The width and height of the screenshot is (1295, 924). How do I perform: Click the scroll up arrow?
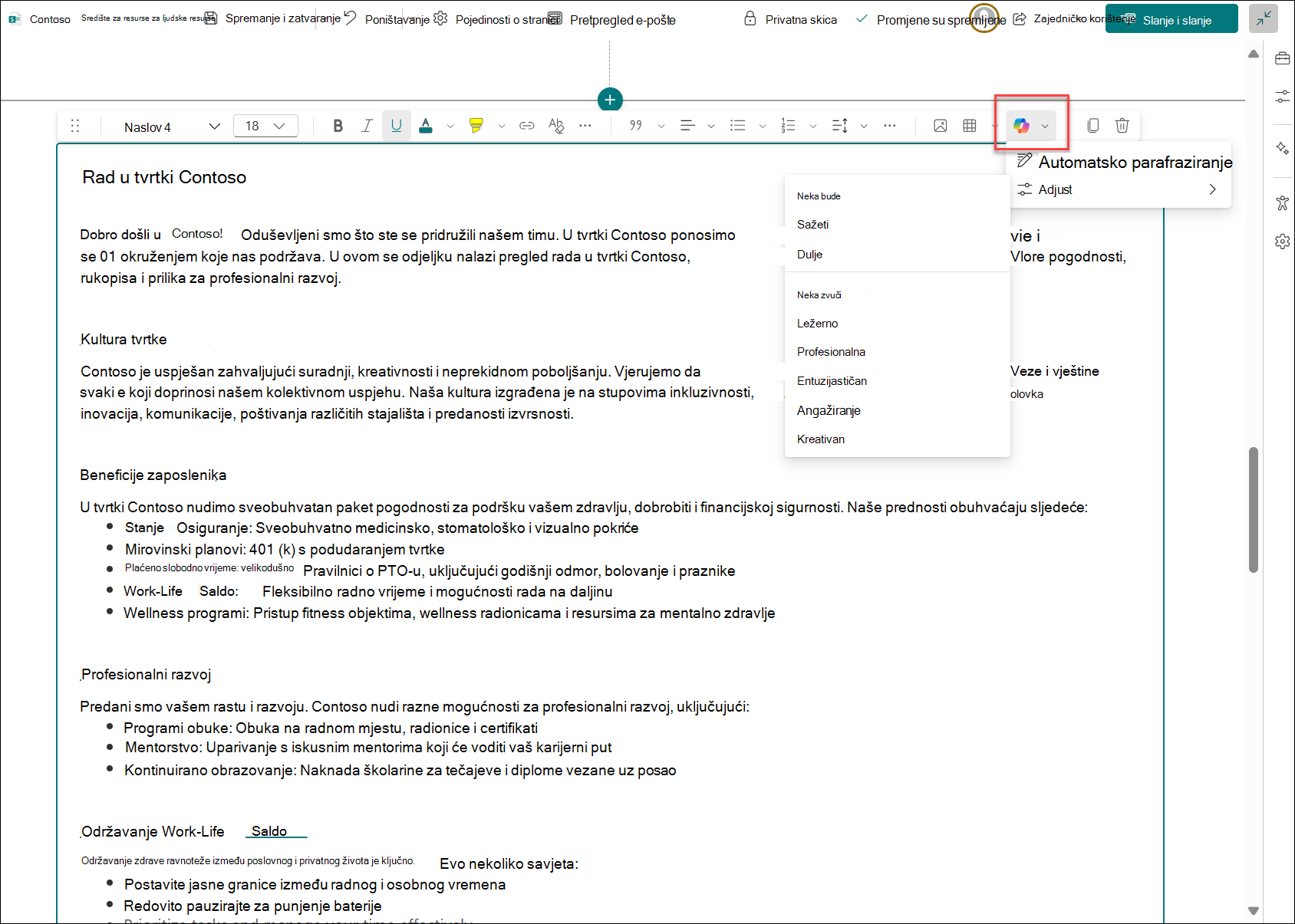click(x=1254, y=54)
